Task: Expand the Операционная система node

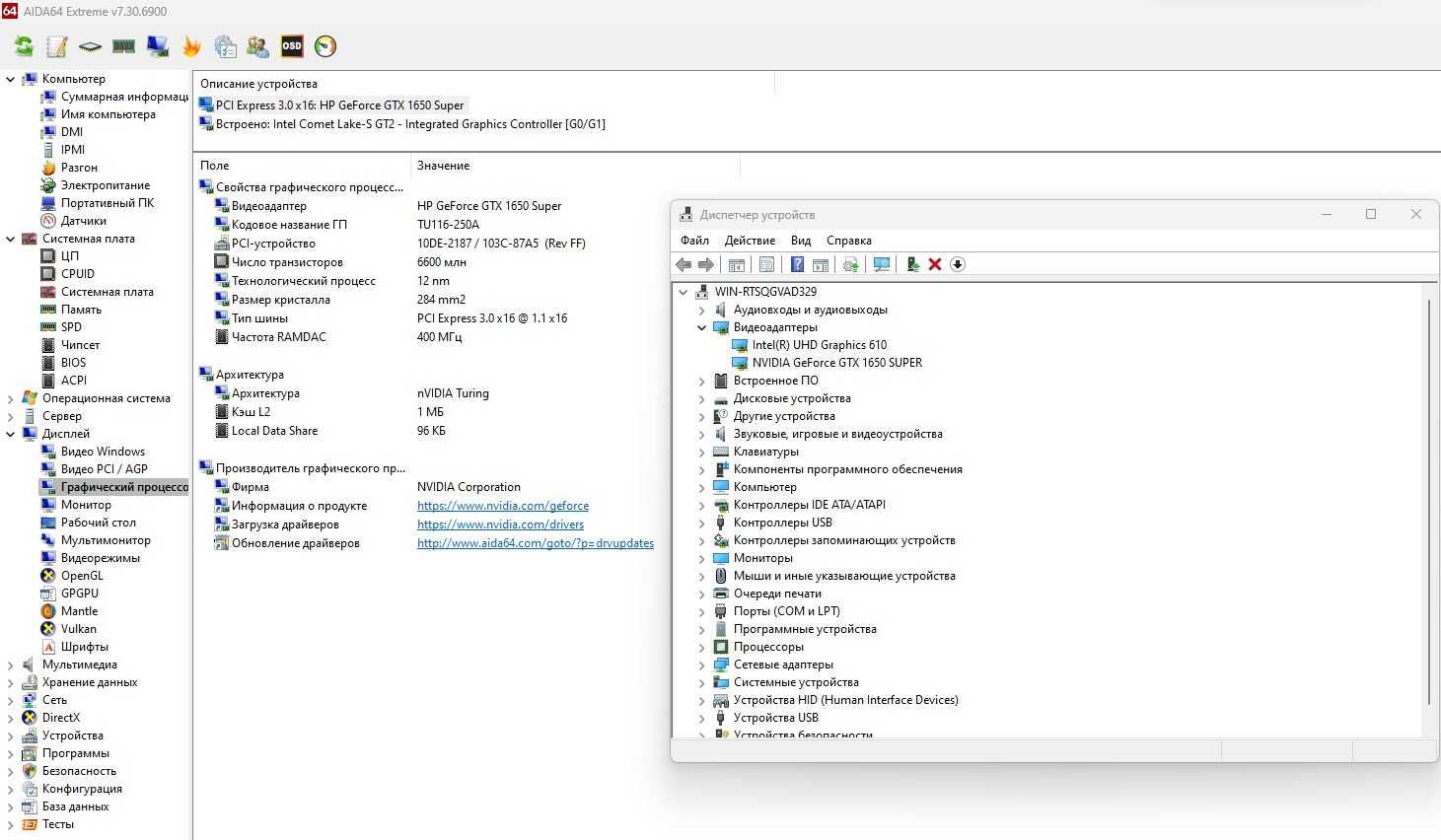Action: [x=11, y=398]
